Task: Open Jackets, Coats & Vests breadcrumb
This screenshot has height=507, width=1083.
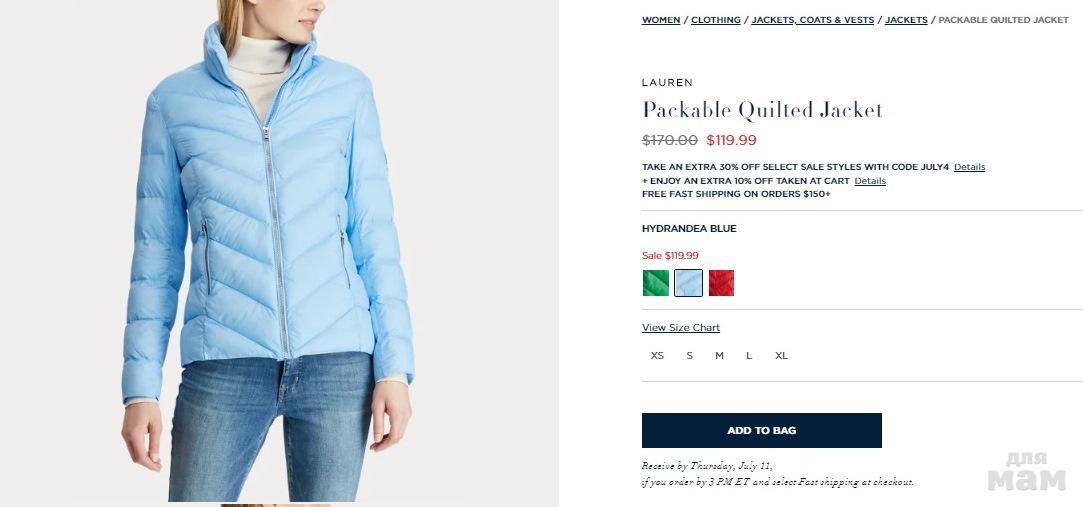Action: click(812, 20)
